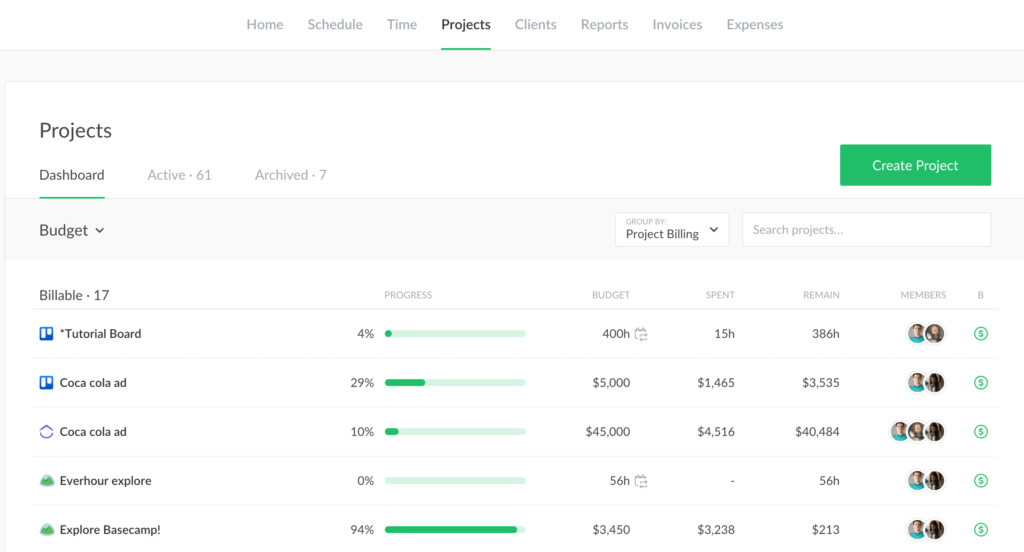Open member avatars of *Tutorial Board
Screen dimensions: 1024x552
[x=926, y=334]
